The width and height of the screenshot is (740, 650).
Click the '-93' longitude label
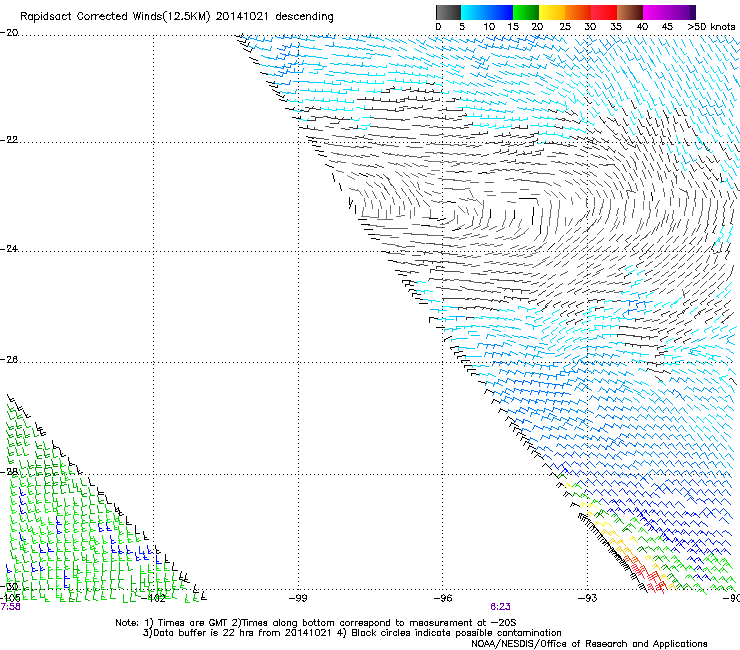point(588,598)
